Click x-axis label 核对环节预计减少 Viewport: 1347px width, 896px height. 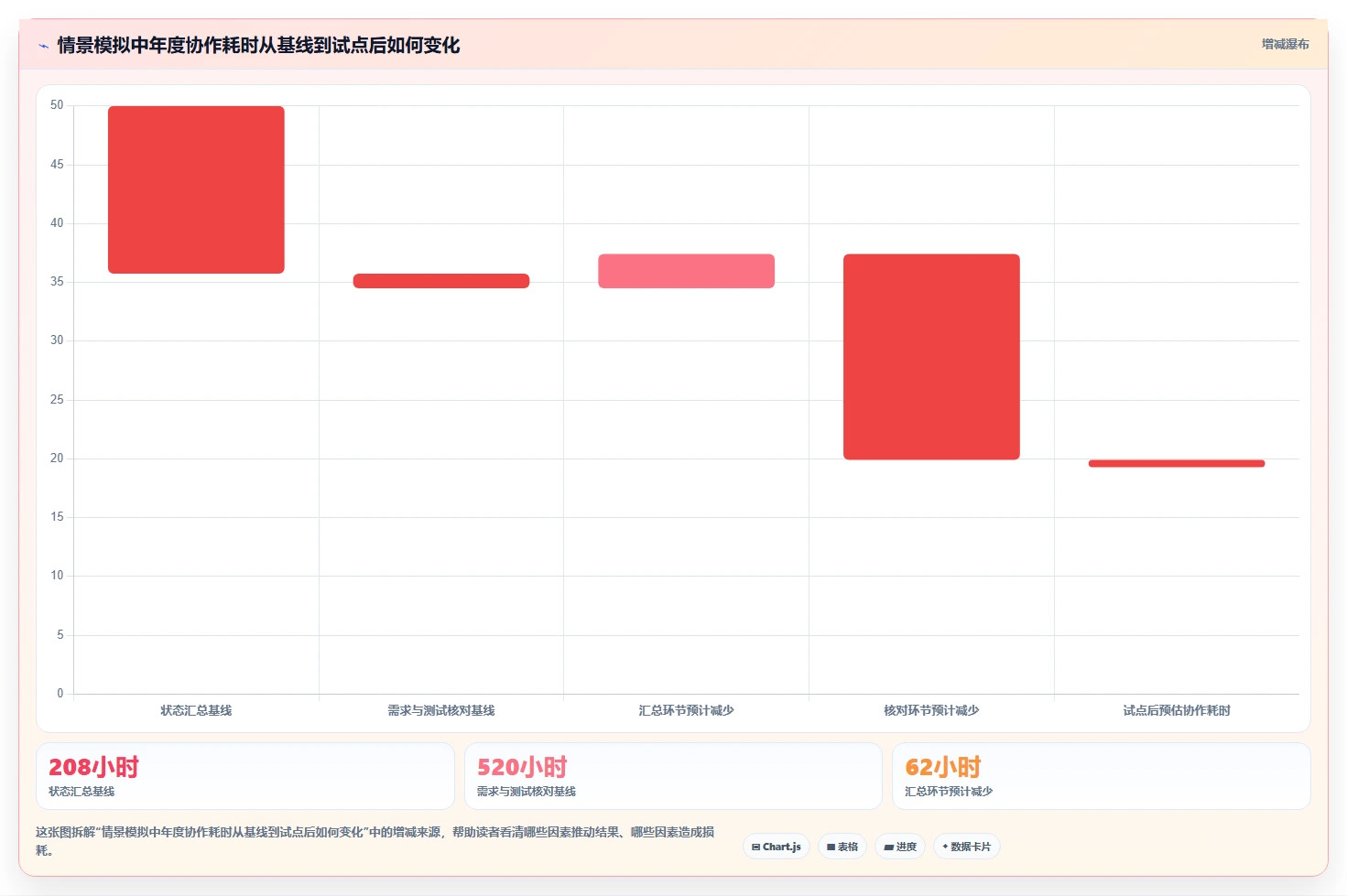tap(931, 710)
